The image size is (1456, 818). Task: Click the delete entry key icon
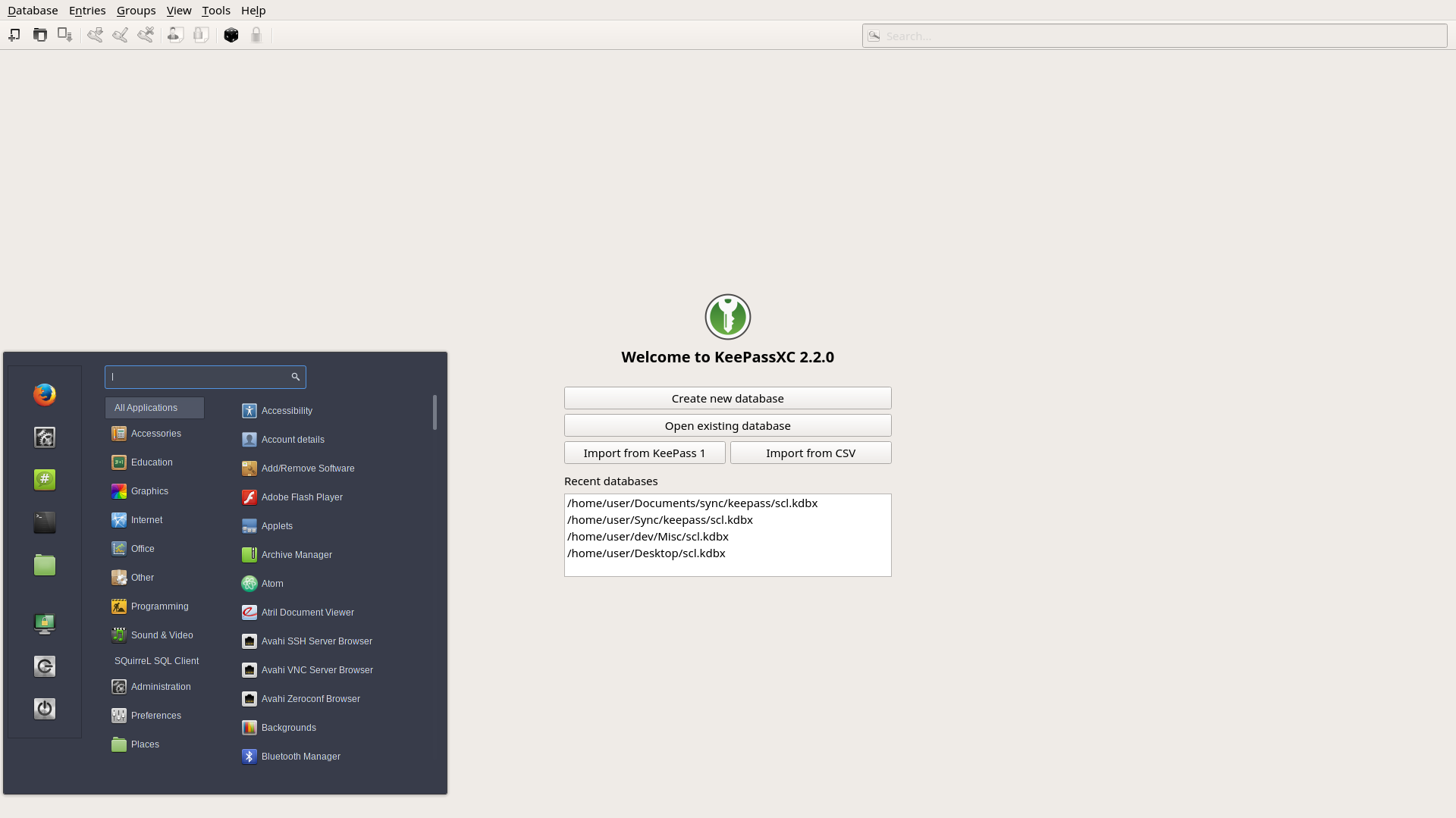pyautogui.click(x=146, y=35)
